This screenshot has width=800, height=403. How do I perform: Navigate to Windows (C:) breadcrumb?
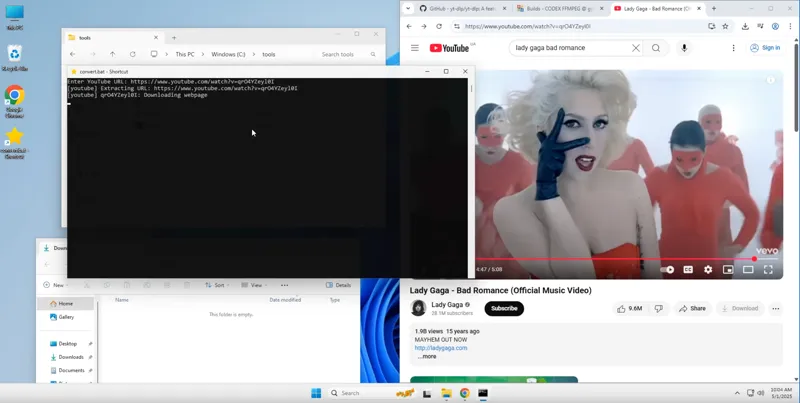228,54
